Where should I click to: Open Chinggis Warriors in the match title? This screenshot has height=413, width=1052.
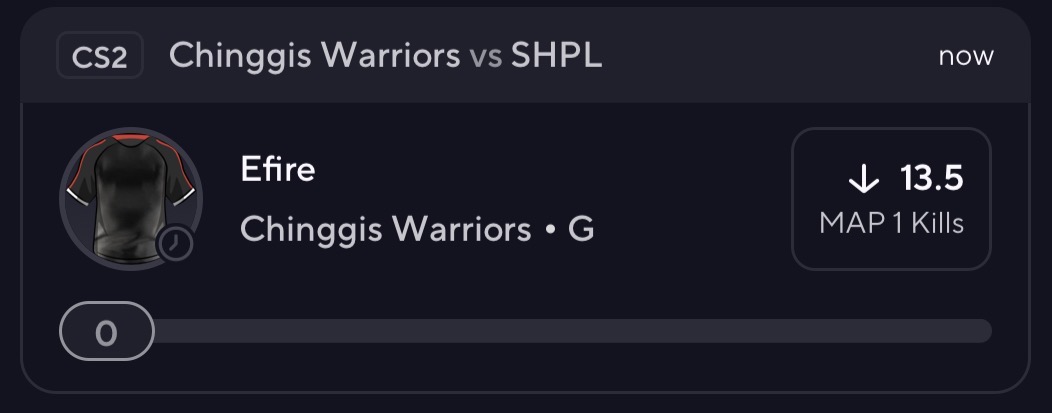tap(314, 56)
